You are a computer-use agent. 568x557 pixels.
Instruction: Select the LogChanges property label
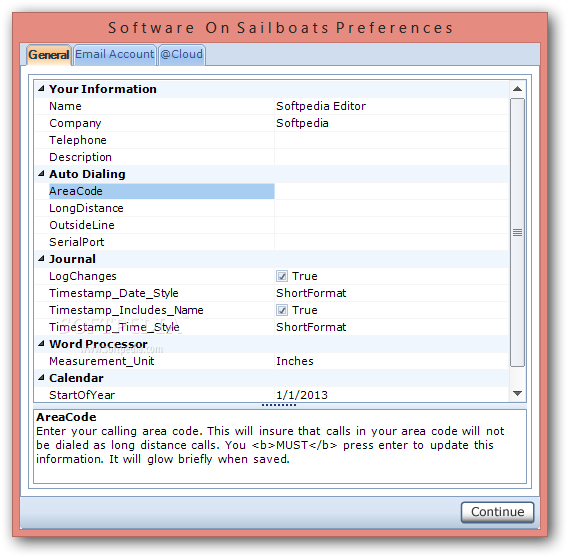[x=83, y=276]
